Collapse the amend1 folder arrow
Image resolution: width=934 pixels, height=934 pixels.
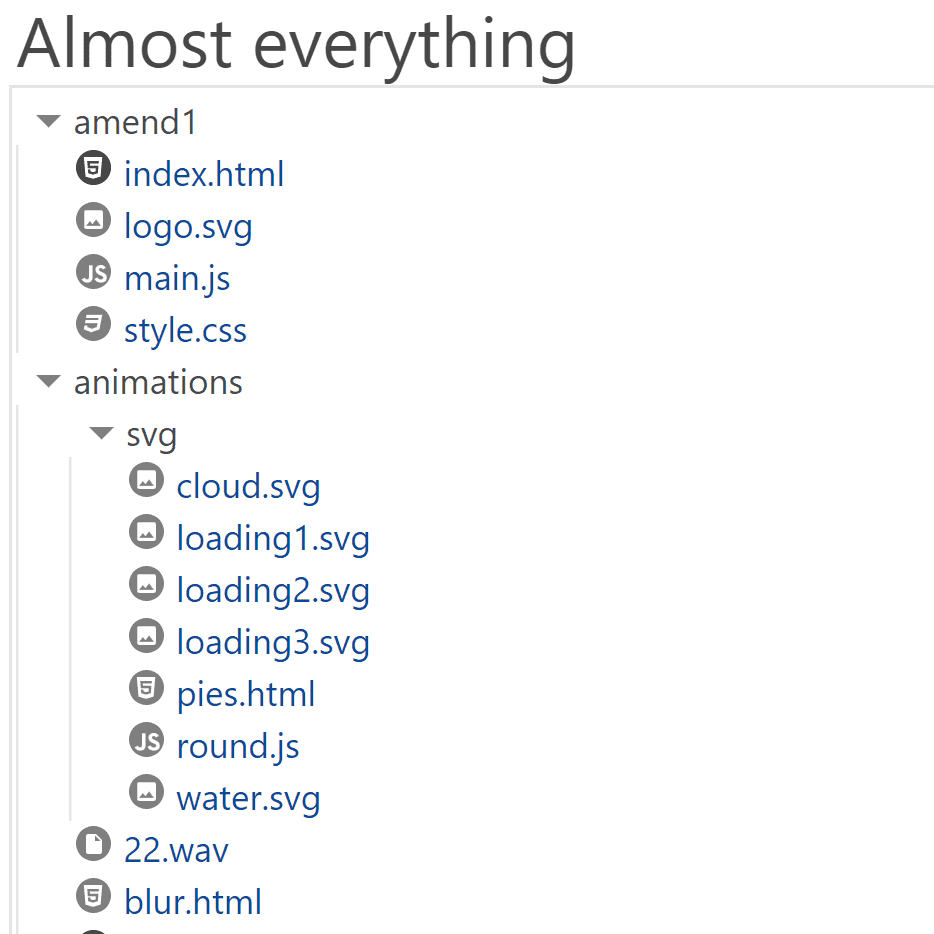tap(48, 122)
